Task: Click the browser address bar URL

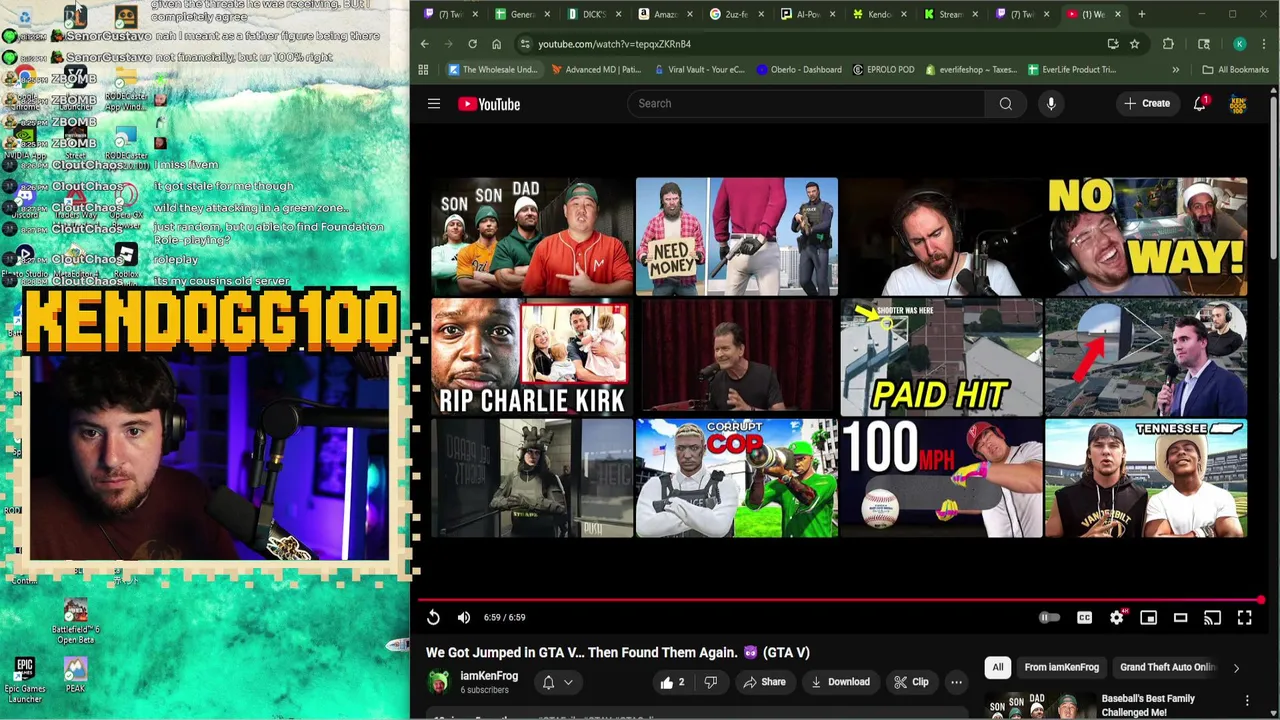Action: [614, 44]
